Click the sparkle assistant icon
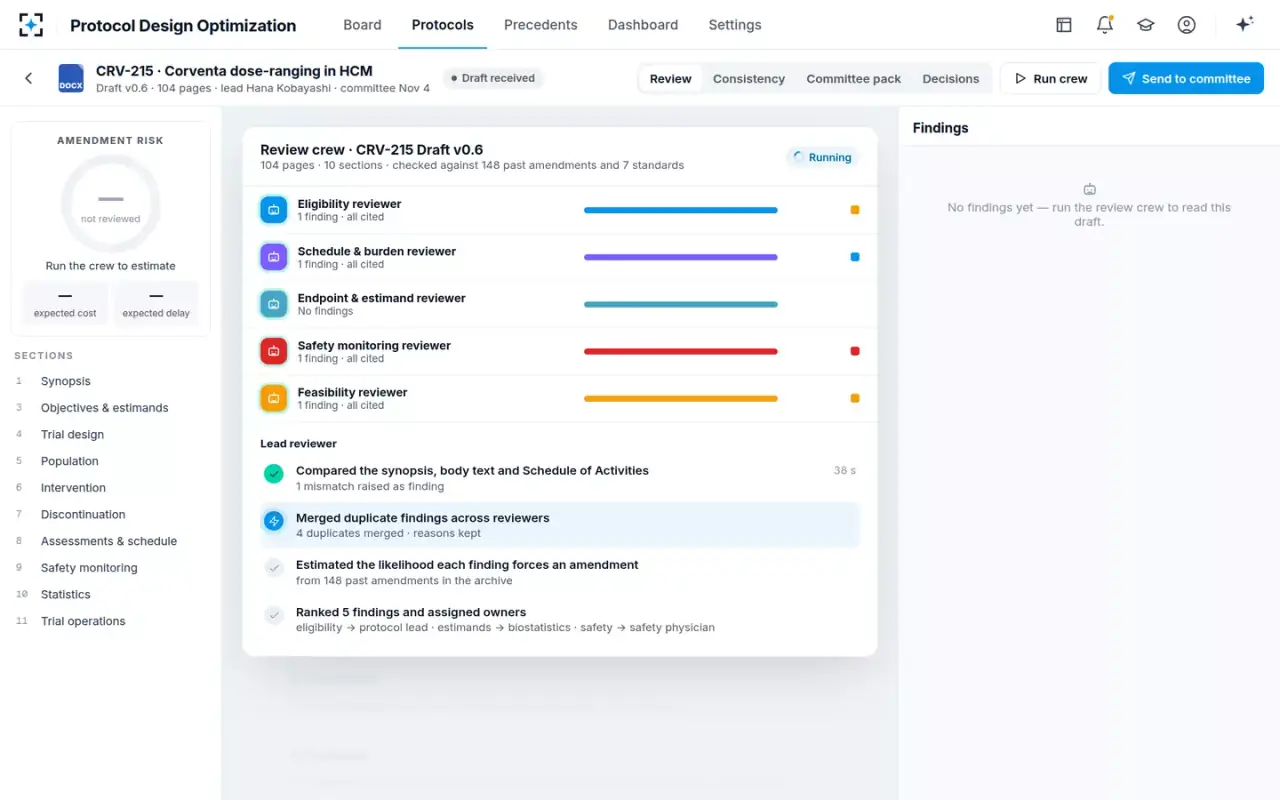The height and width of the screenshot is (800, 1280). 1245,25
